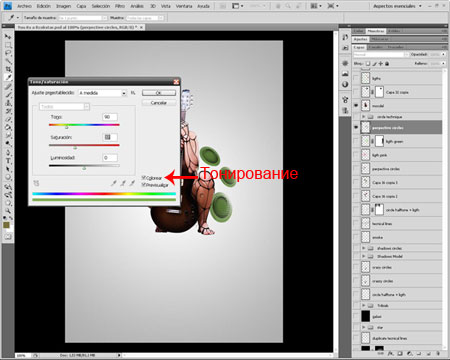450x360 pixels.
Task: Click the Cancelar button
Action: click(x=159, y=103)
